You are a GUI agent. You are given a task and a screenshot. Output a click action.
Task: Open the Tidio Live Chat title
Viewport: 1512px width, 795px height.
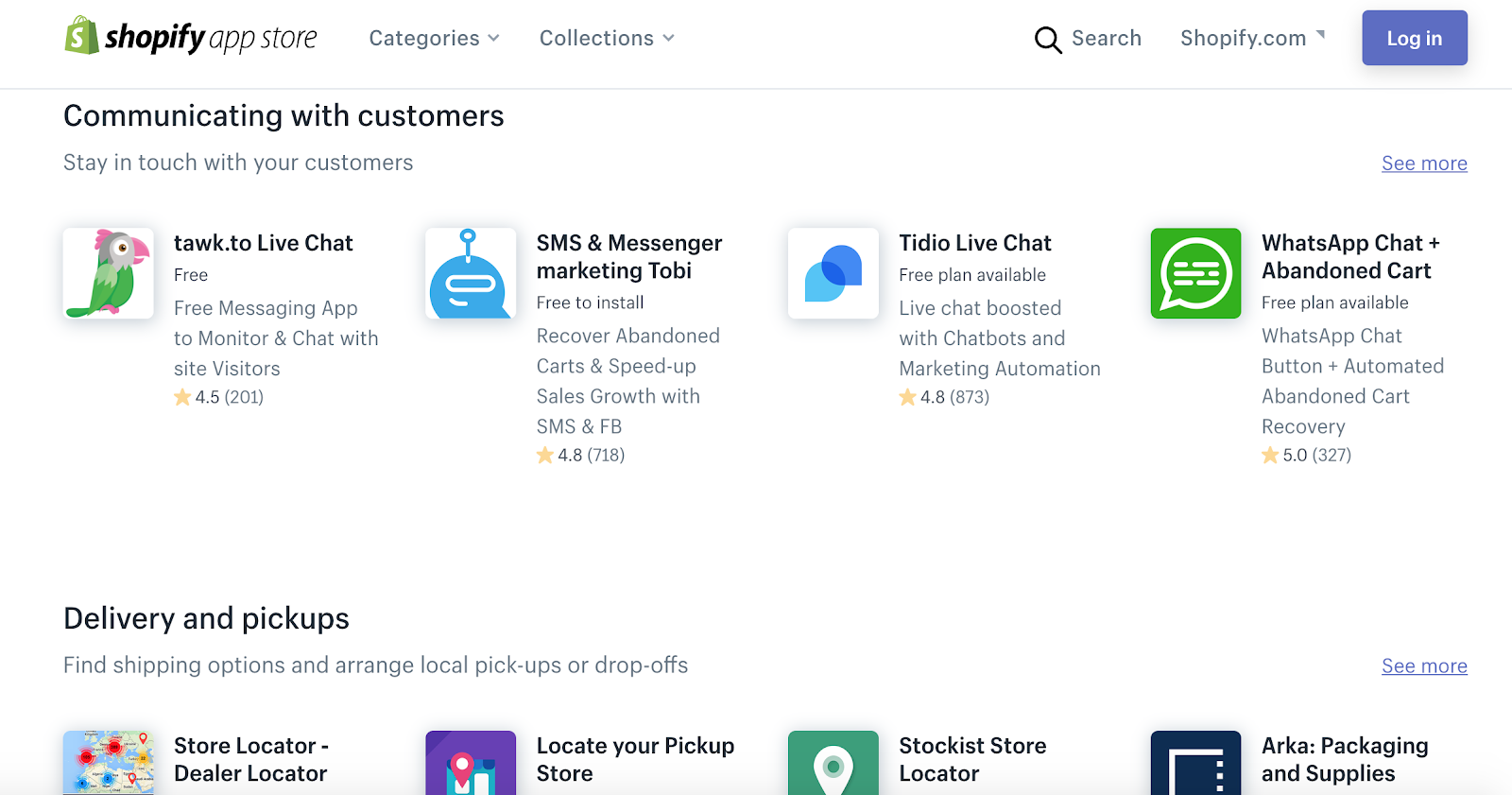coord(975,243)
